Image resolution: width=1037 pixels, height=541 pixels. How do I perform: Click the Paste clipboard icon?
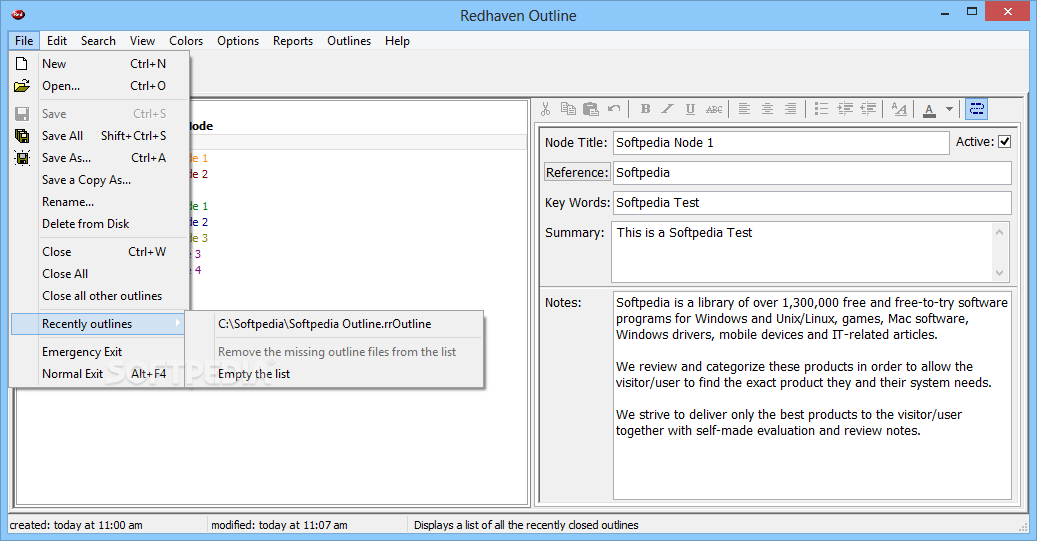tap(591, 109)
